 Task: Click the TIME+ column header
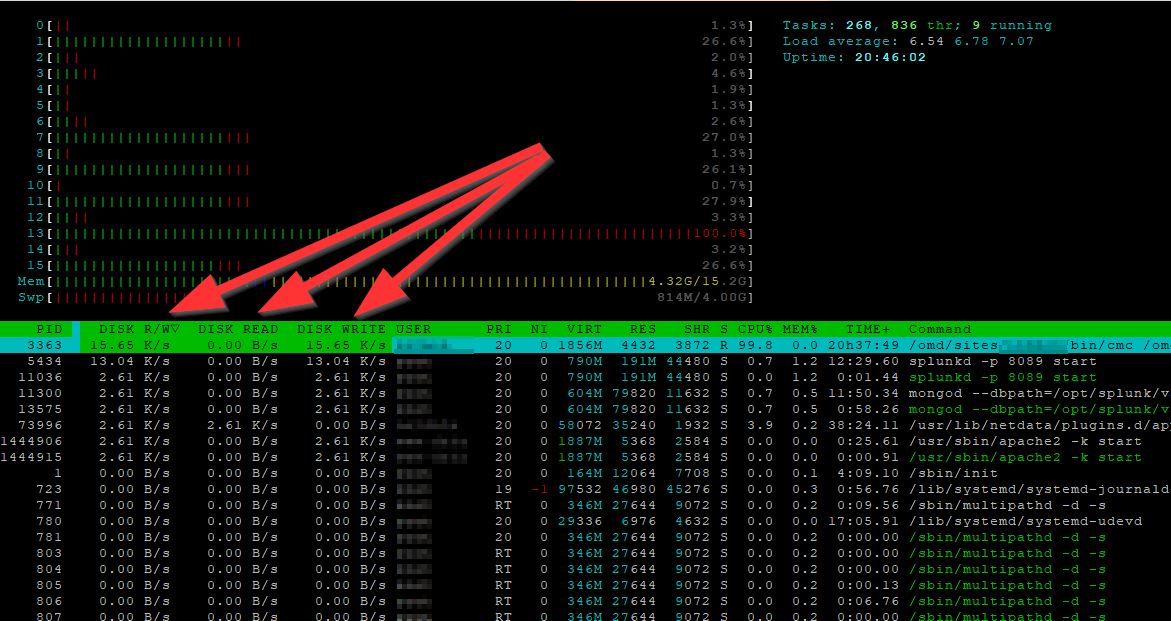tap(867, 329)
